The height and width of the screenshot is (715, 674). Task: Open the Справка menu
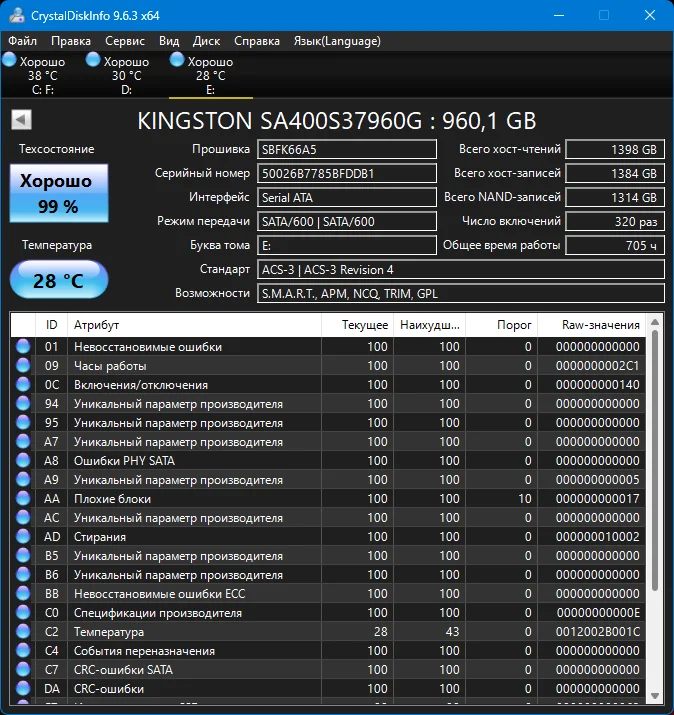[257, 41]
